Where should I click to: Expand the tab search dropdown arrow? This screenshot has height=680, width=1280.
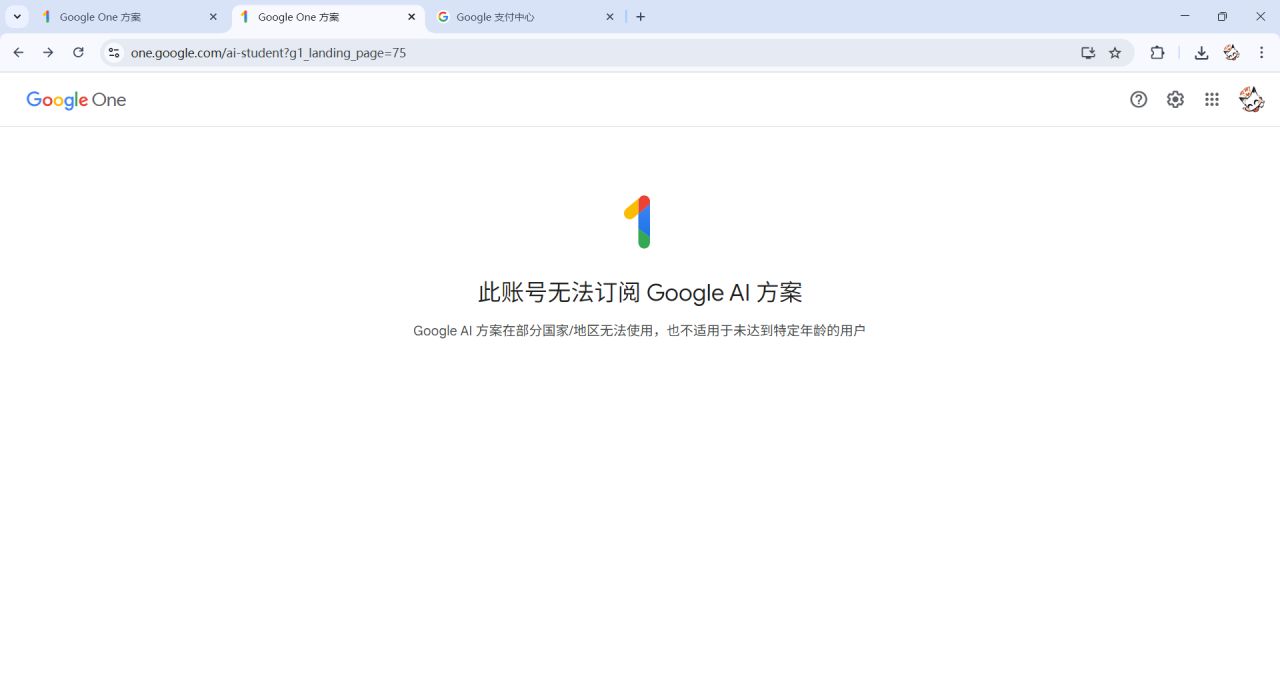pos(17,16)
